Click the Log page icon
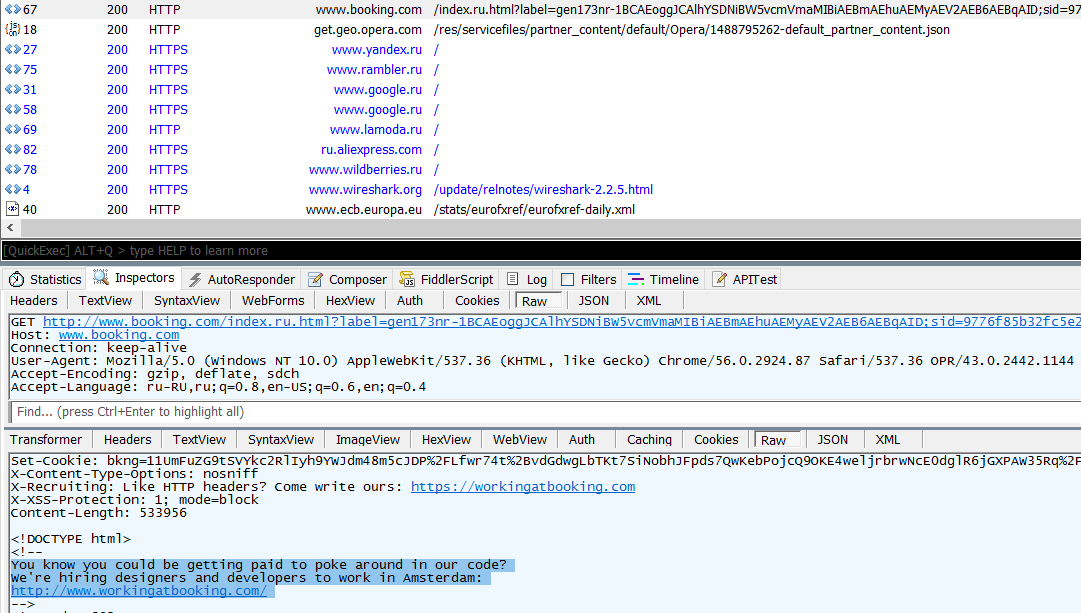This screenshot has width=1081, height=613. [x=514, y=280]
